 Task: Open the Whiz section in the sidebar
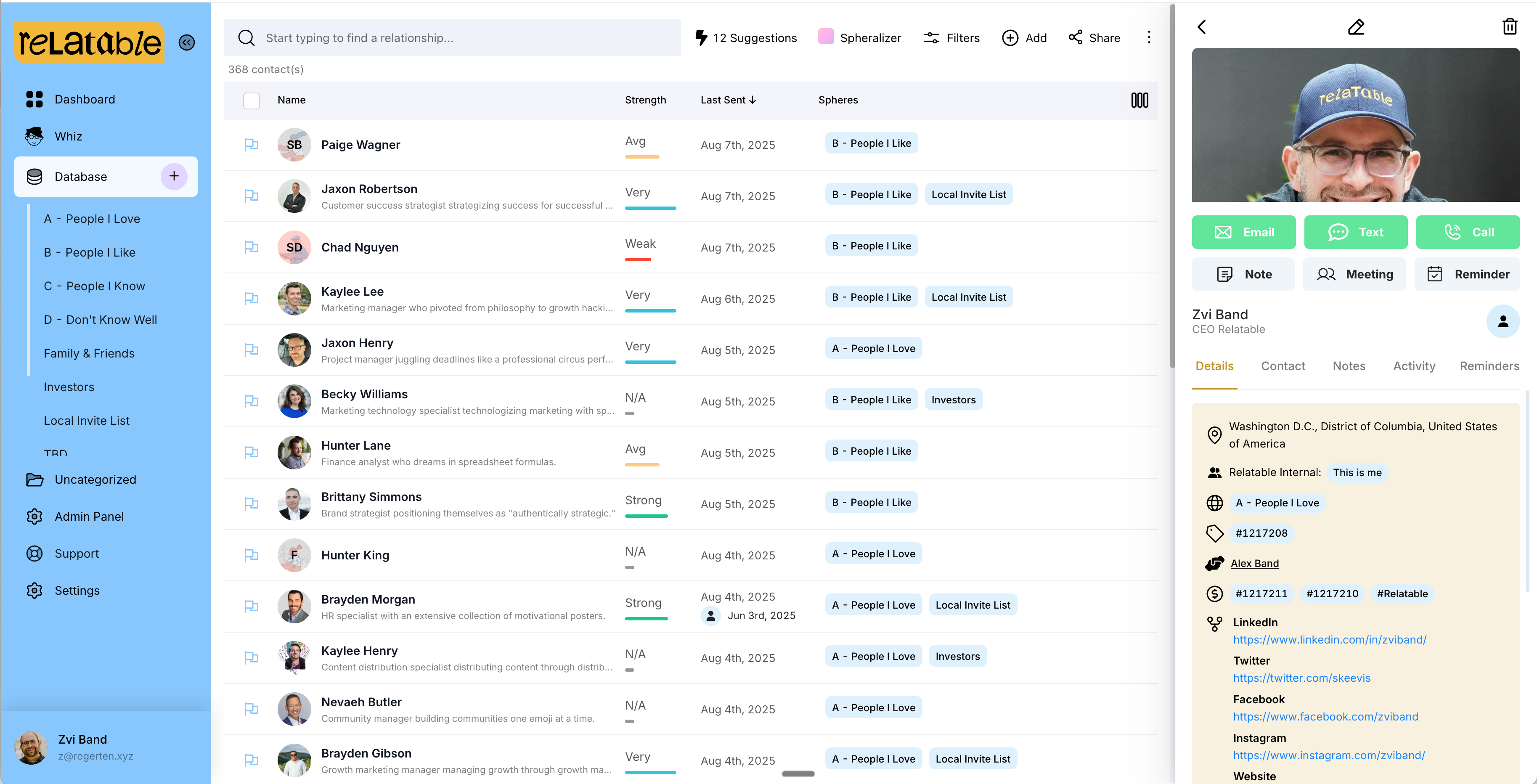point(68,136)
